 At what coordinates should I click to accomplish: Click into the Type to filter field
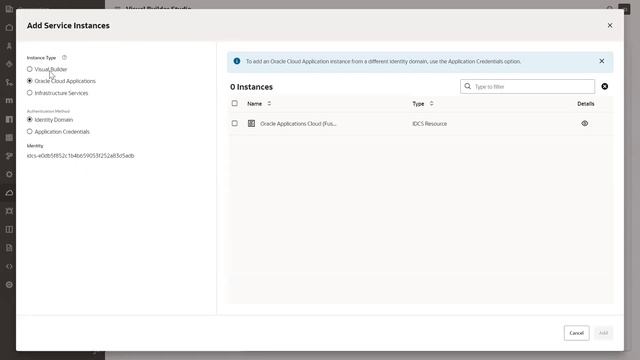coord(527,87)
